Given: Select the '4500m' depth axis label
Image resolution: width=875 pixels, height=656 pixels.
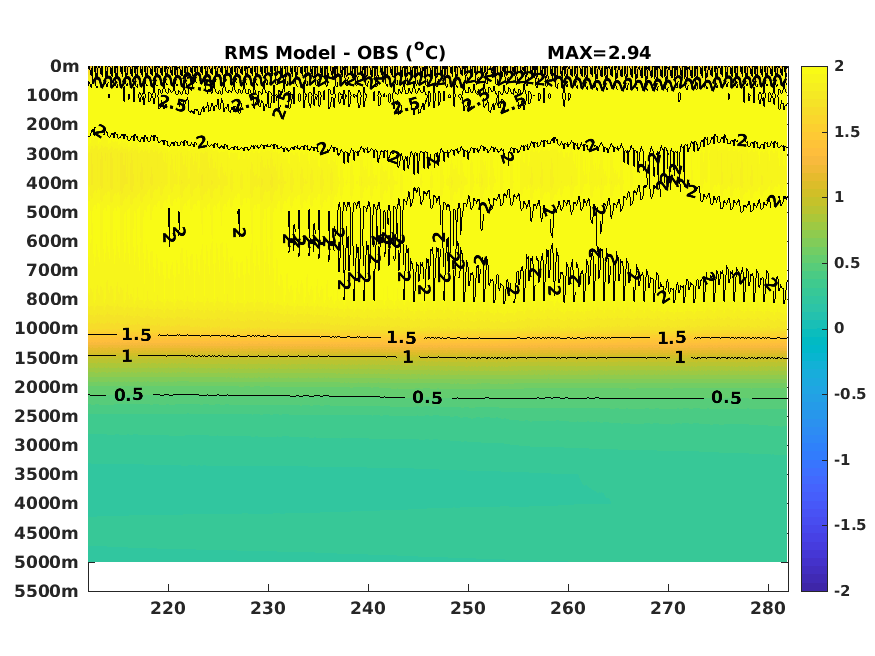Looking at the screenshot, I should [47, 533].
